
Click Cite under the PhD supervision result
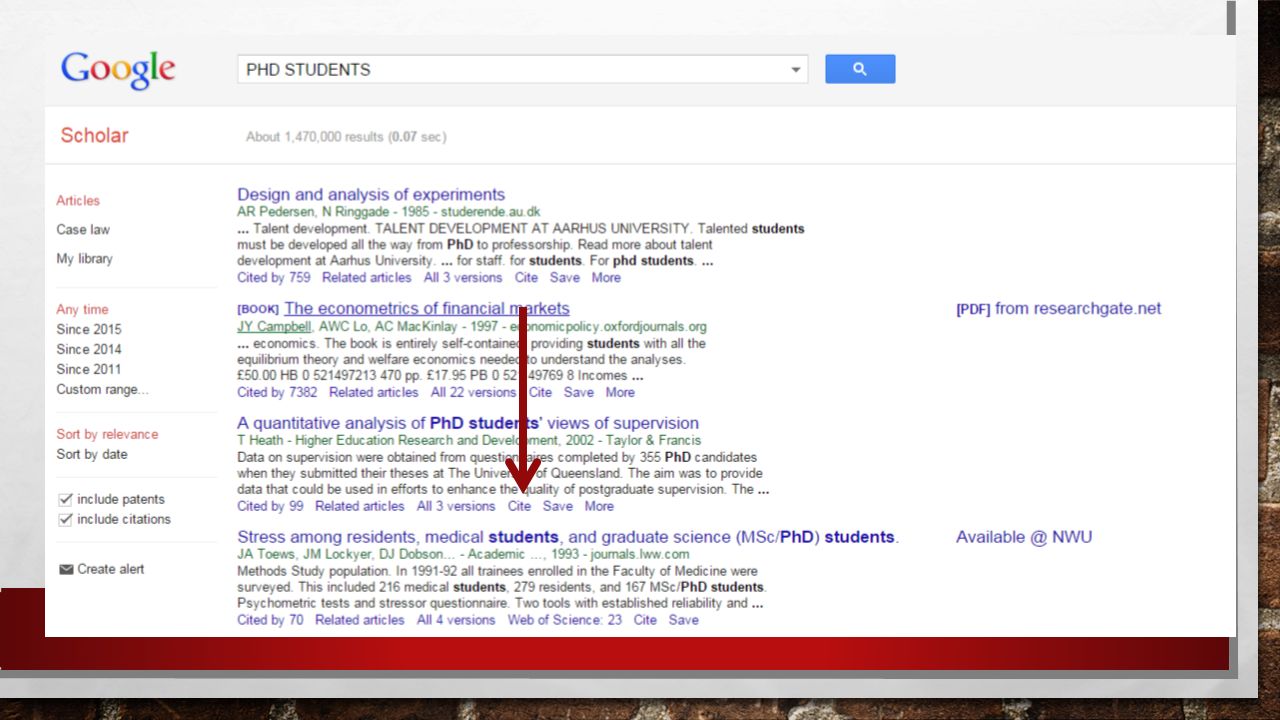click(519, 506)
